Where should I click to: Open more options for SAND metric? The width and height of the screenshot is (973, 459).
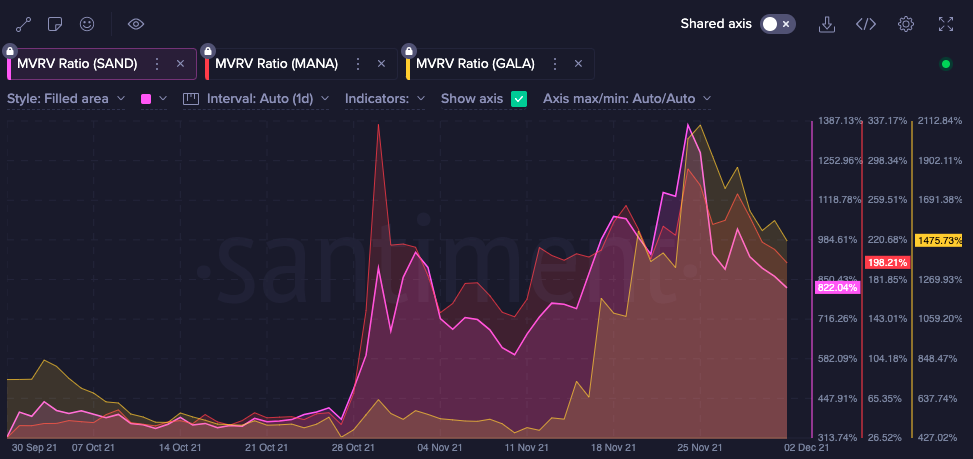point(157,63)
